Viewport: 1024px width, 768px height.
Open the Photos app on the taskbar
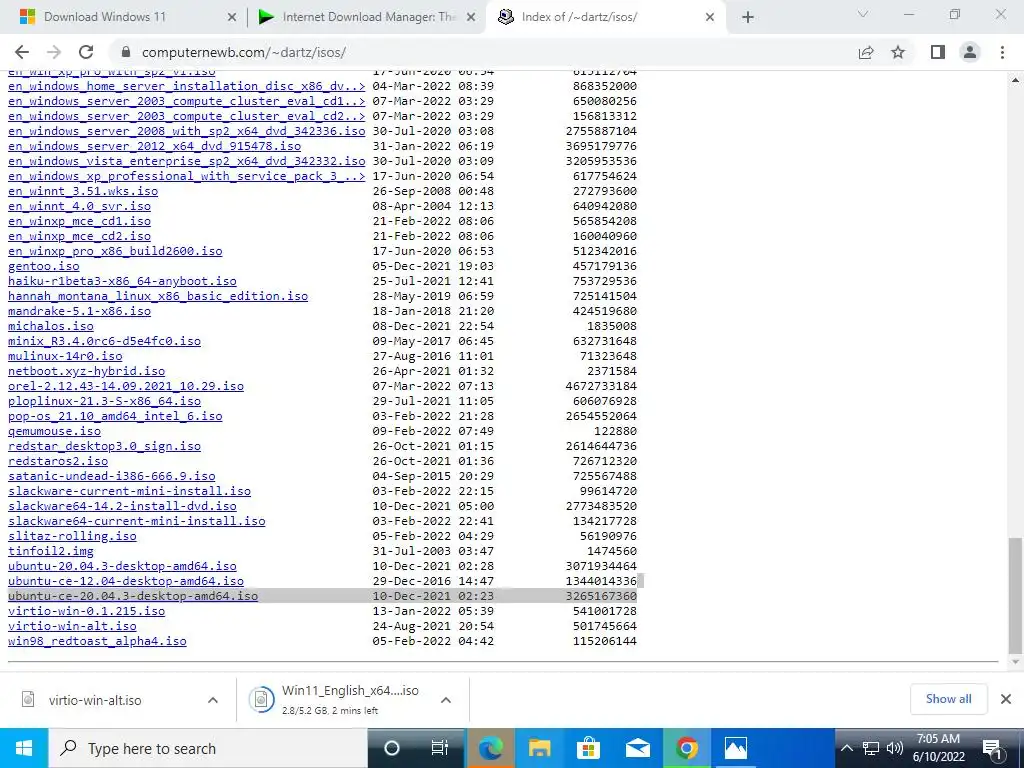point(736,748)
